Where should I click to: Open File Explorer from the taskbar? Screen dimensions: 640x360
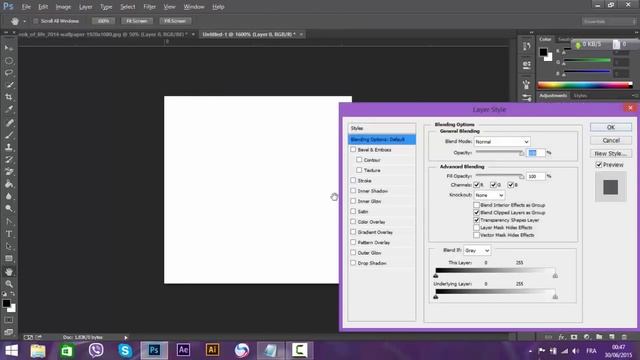tap(38, 350)
